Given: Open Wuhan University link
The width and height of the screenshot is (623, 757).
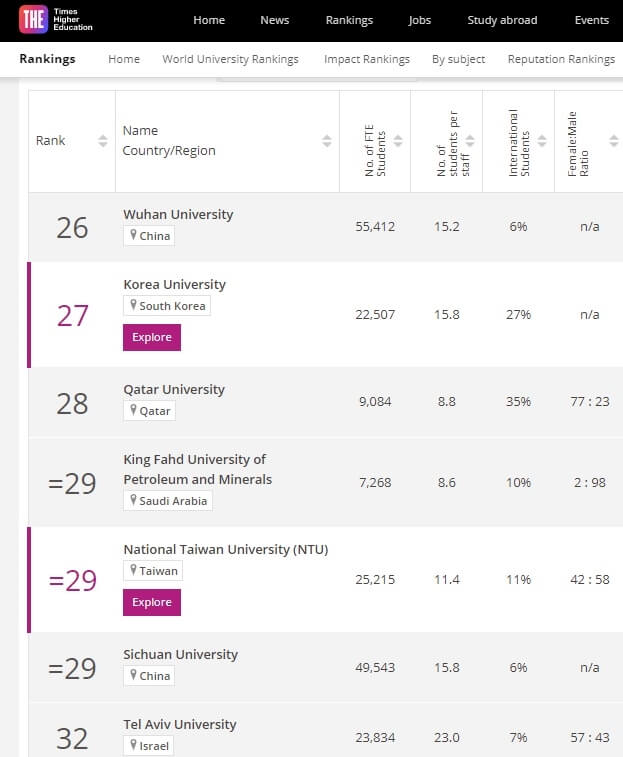Looking at the screenshot, I should [x=178, y=214].
